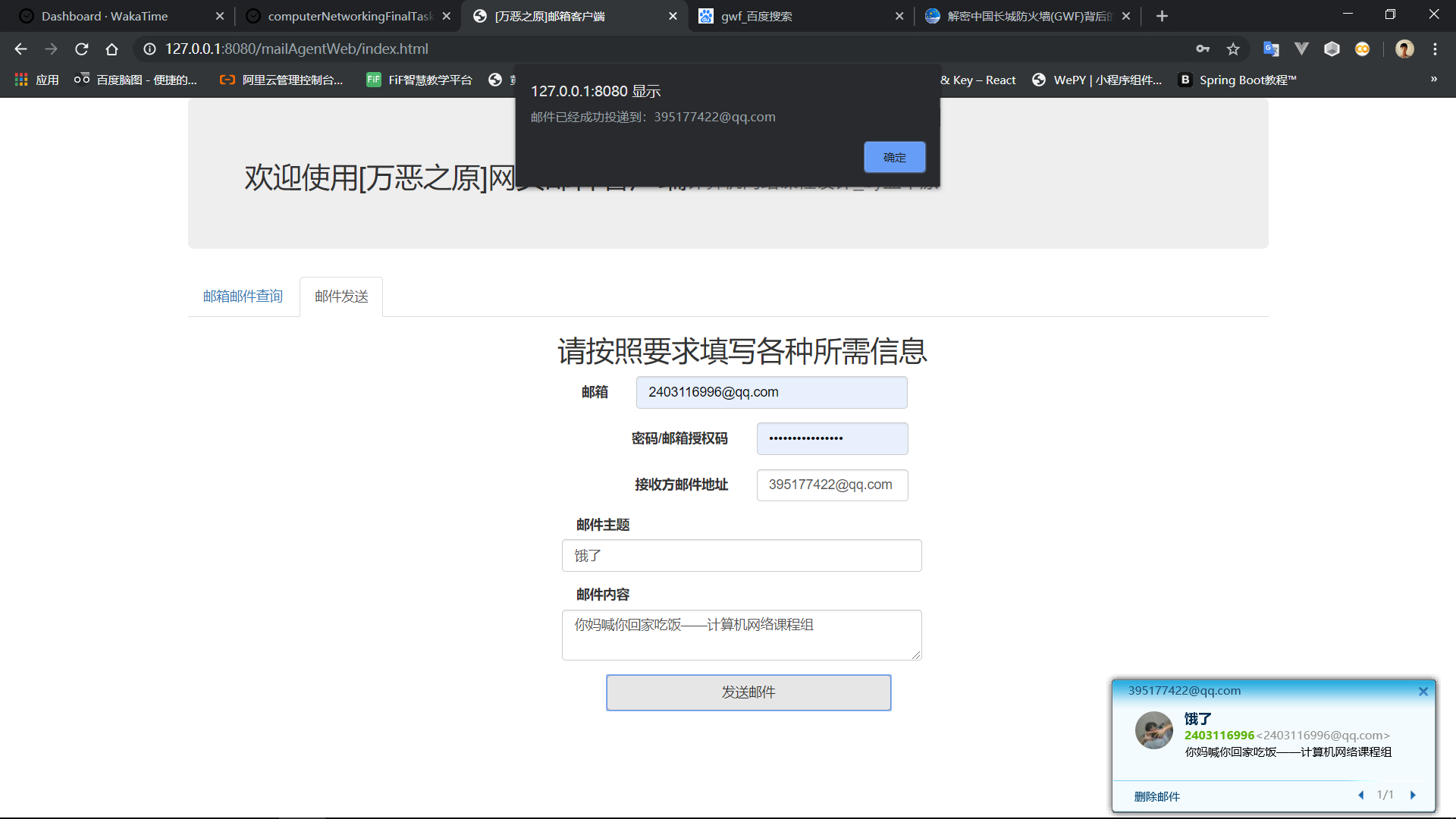1456x819 pixels.
Task: Click the profile avatar icon
Action: pos(1404,49)
